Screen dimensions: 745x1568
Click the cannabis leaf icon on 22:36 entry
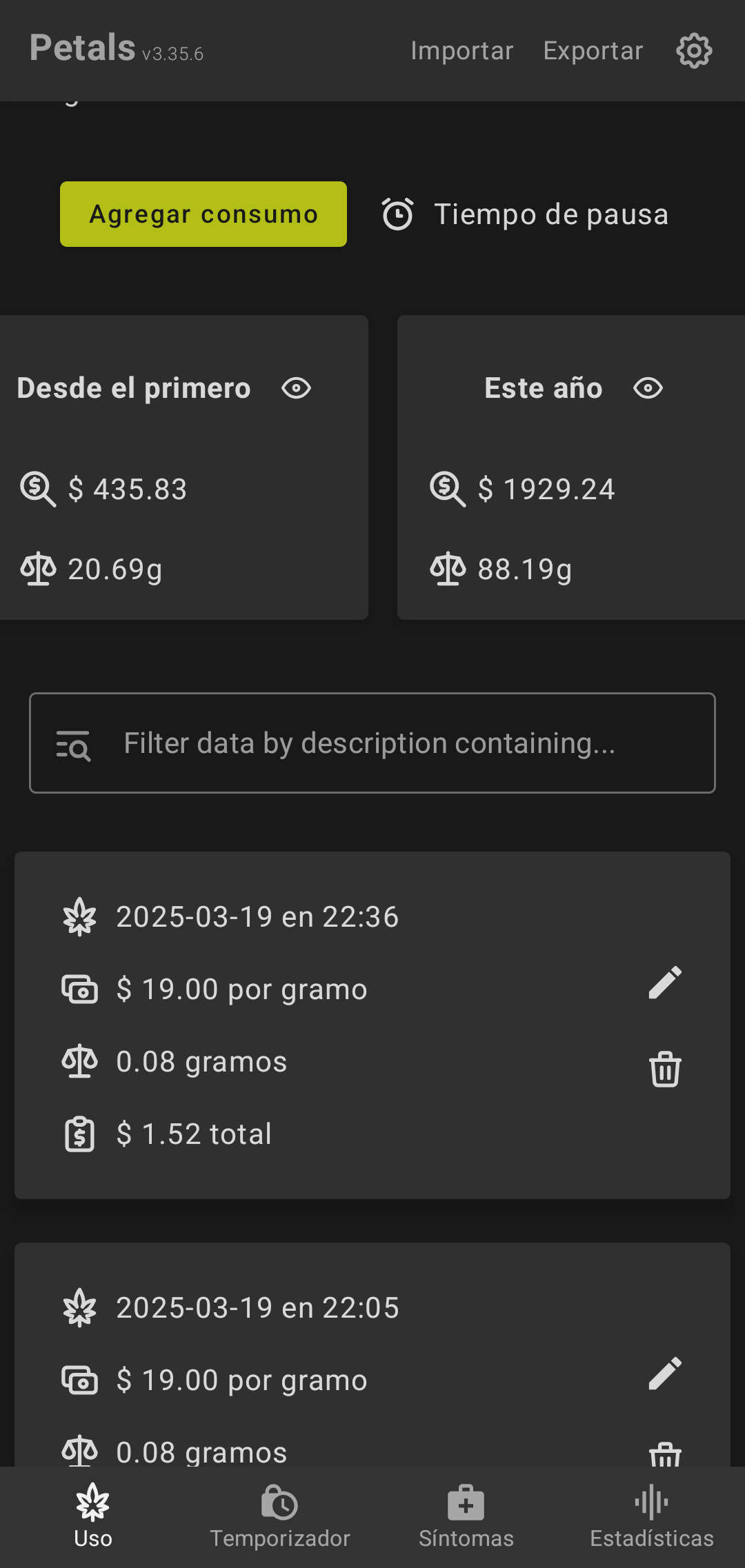coord(80,917)
